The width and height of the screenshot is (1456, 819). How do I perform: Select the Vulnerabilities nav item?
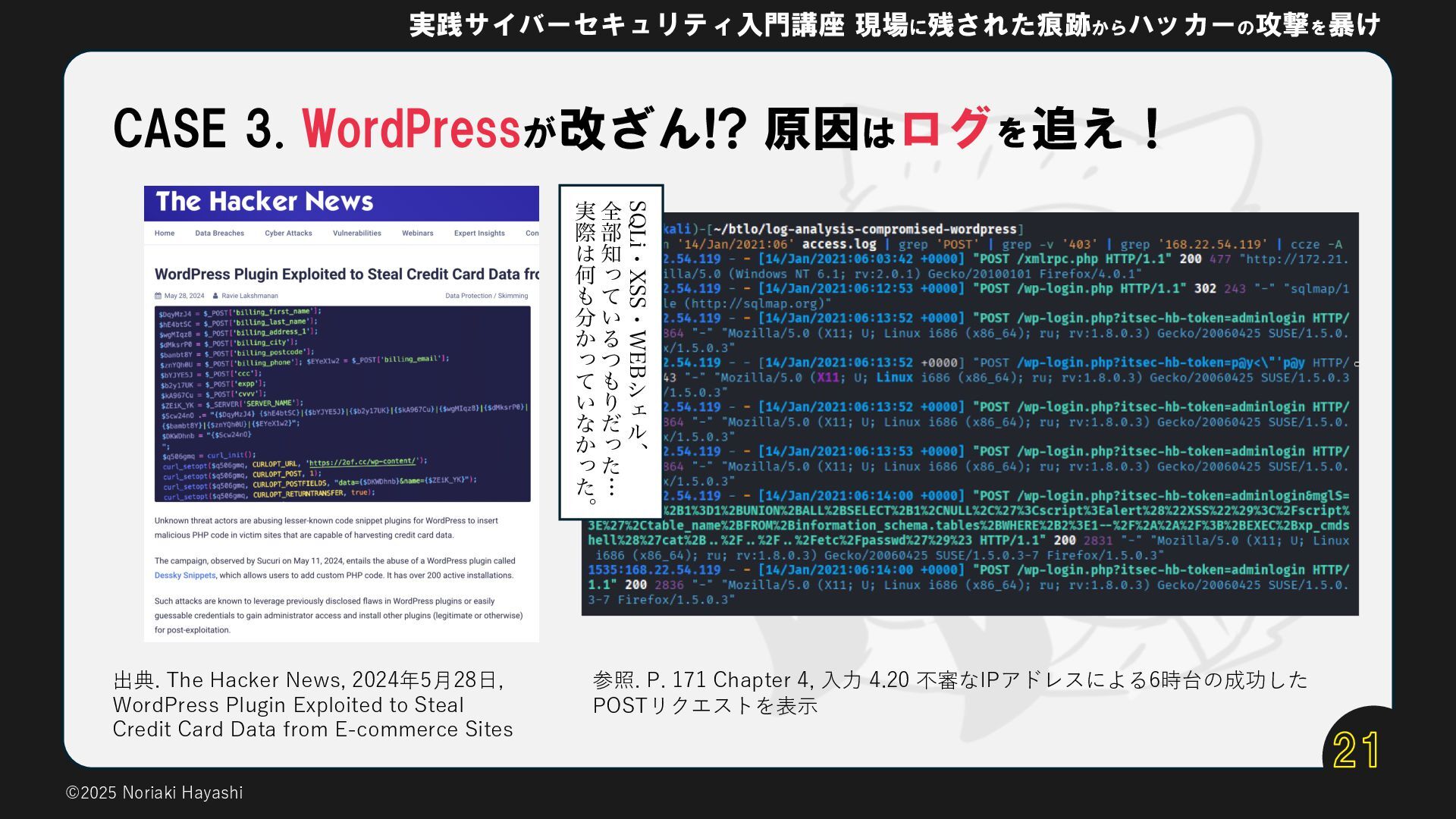[x=356, y=234]
